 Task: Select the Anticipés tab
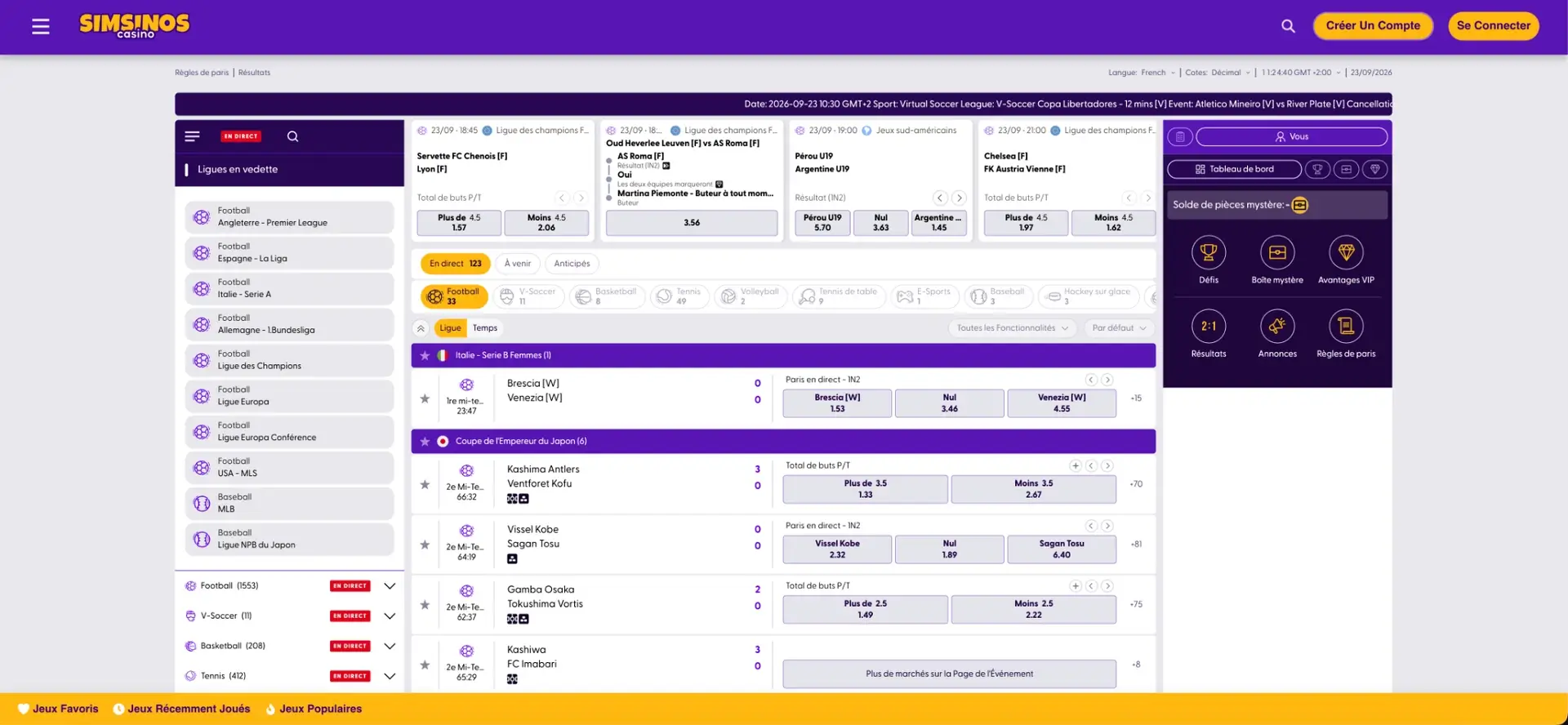click(x=572, y=264)
